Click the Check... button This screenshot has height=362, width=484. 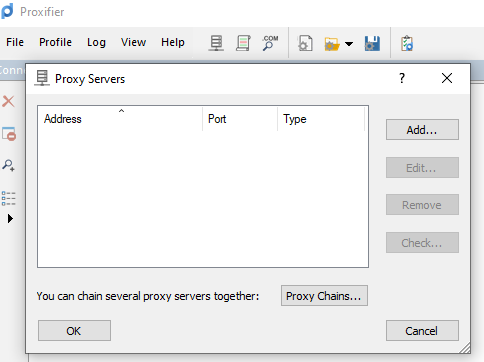[422, 243]
